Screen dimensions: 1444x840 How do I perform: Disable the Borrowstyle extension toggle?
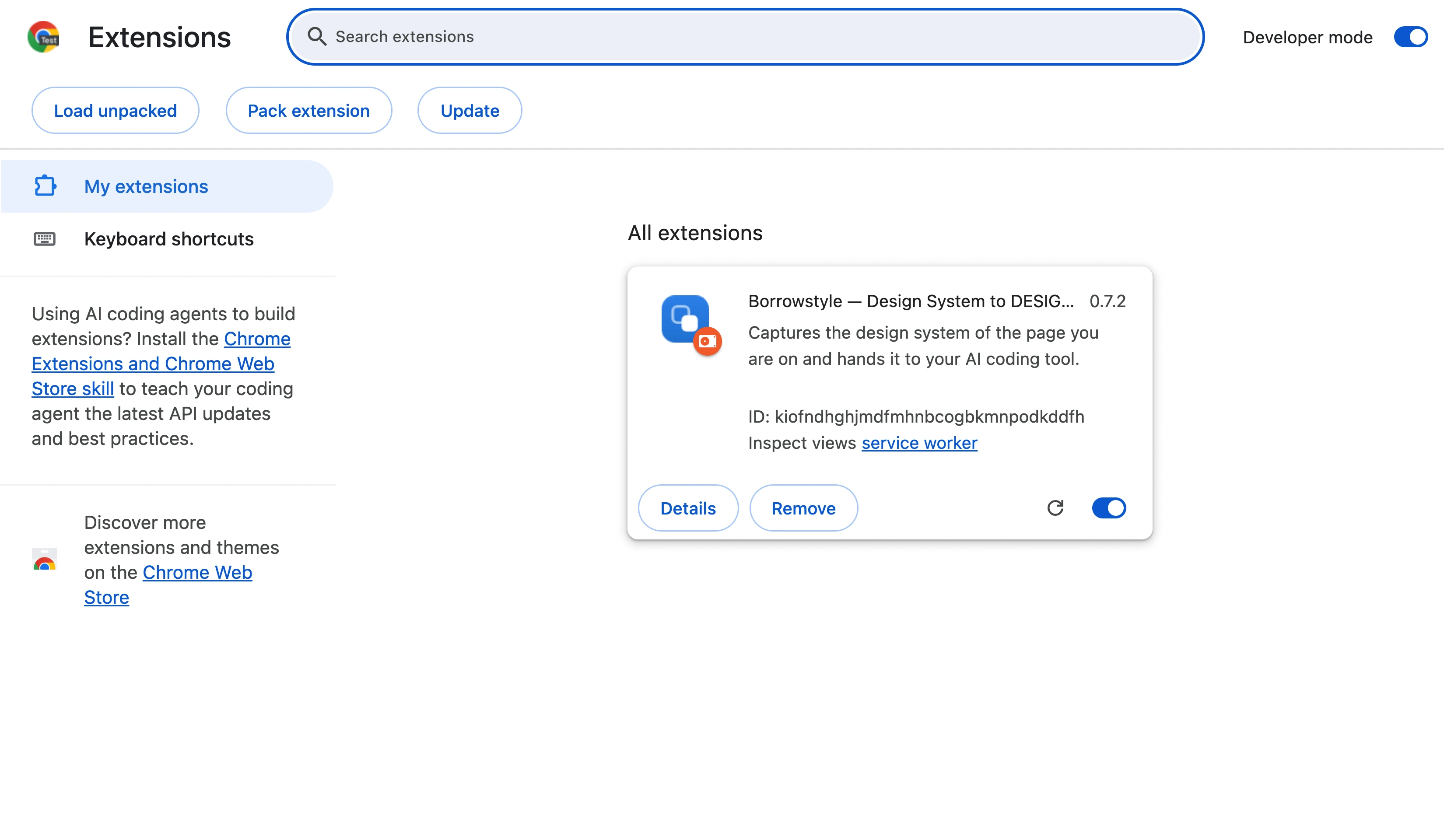click(1109, 508)
